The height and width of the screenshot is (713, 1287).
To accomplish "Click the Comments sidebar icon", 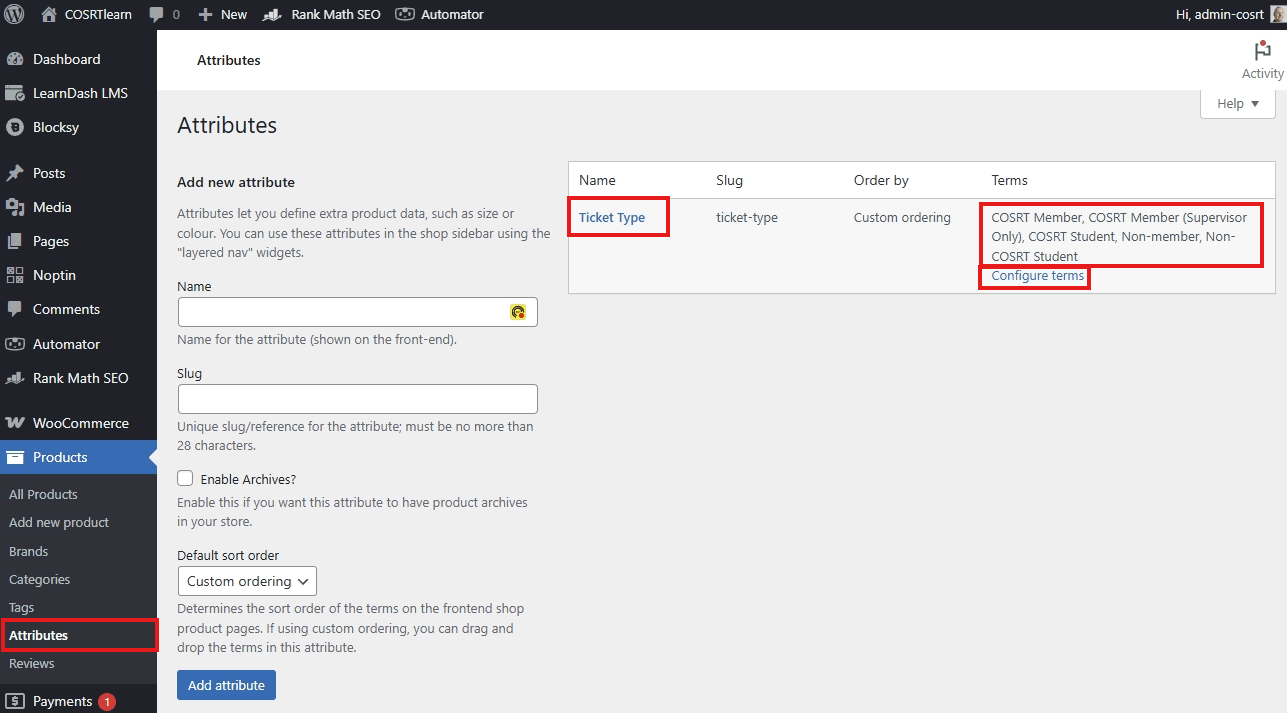I will [x=15, y=309].
